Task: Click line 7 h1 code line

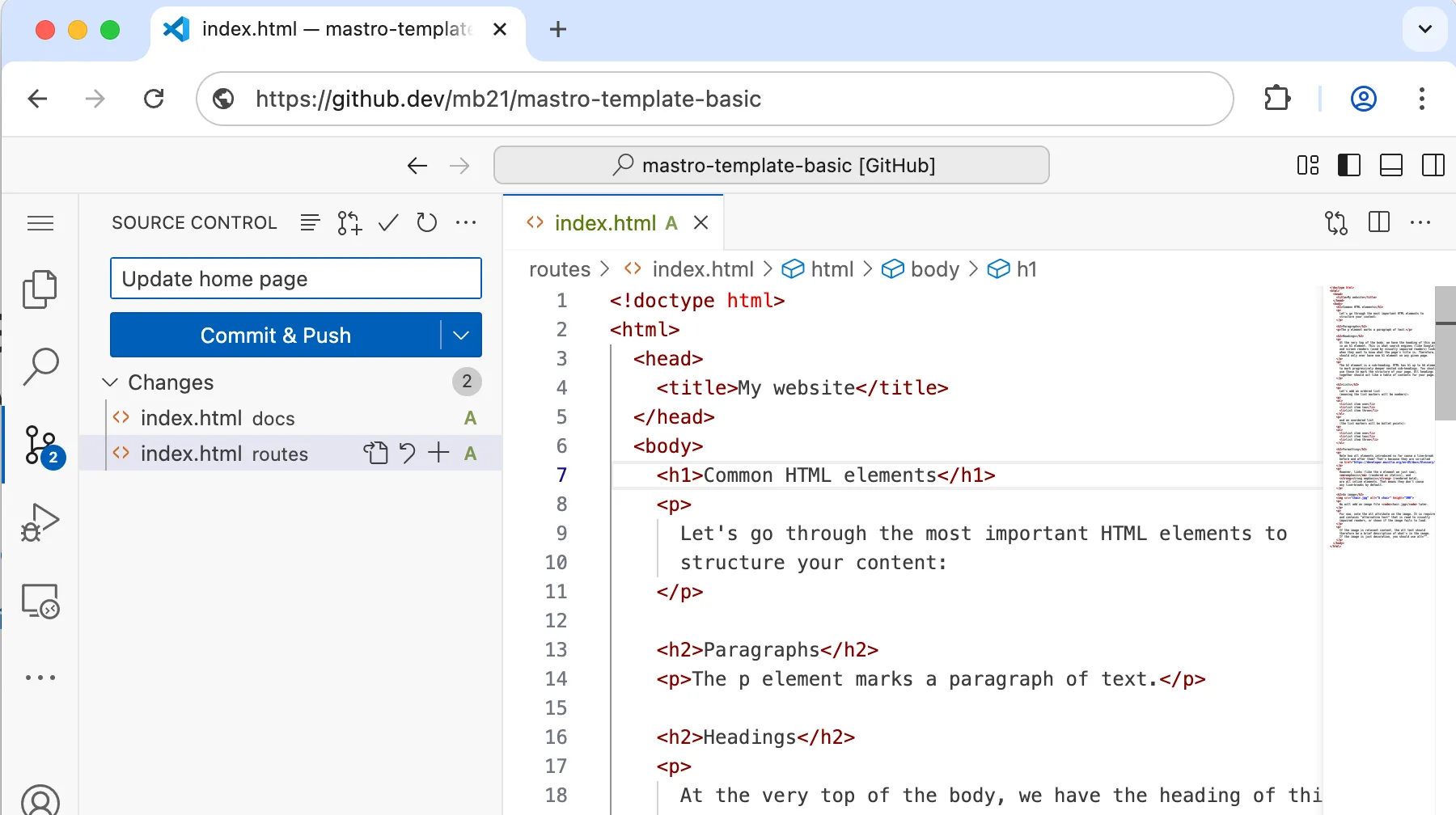Action: point(825,475)
